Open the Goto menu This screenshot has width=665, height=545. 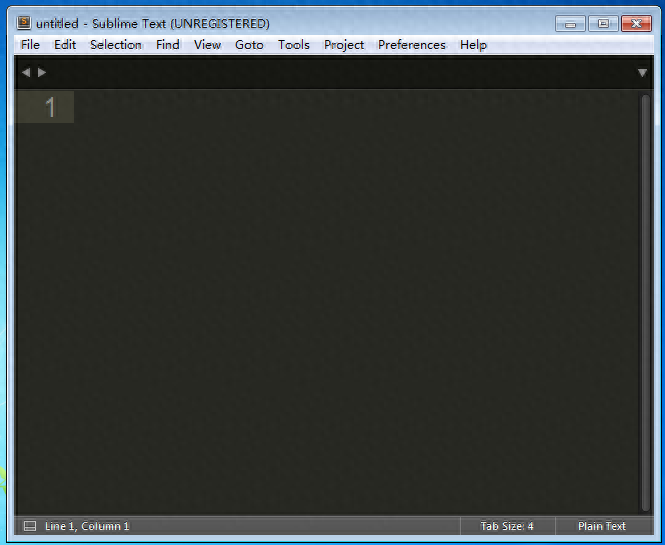[249, 45]
